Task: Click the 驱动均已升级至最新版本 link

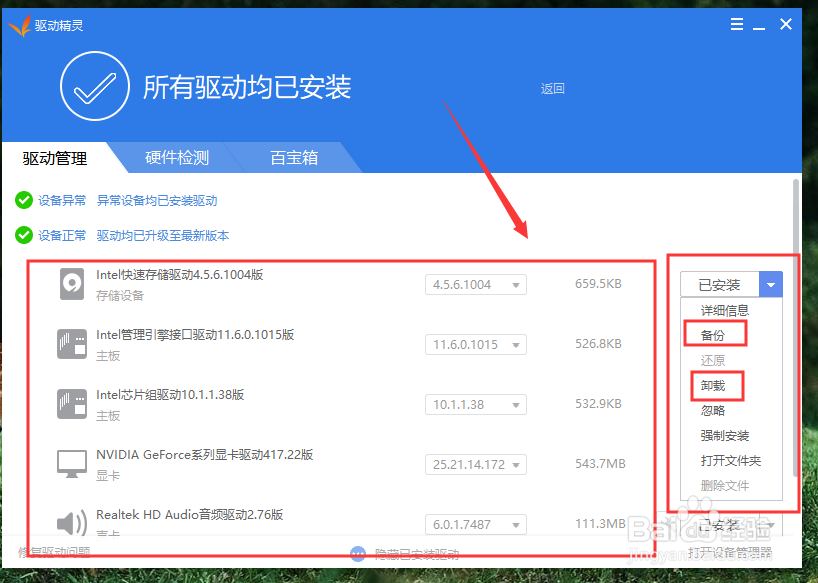Action: [163, 236]
